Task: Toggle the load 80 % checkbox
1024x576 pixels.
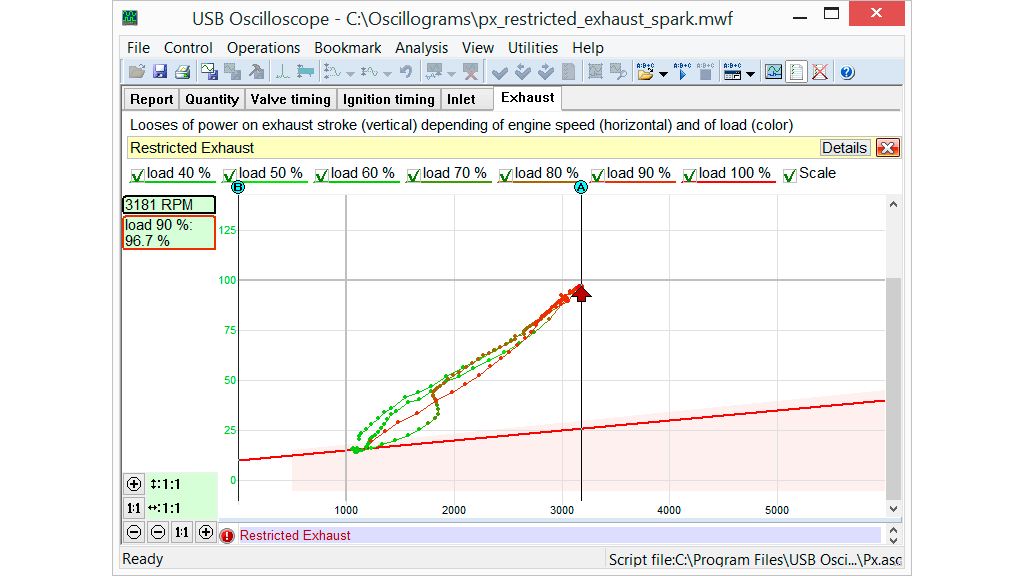Action: click(x=505, y=175)
